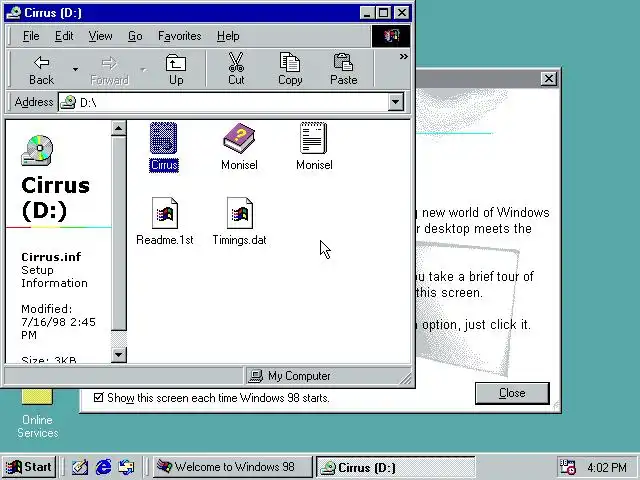Click Close button in Welcome window
This screenshot has height=480, width=640.
click(512, 393)
